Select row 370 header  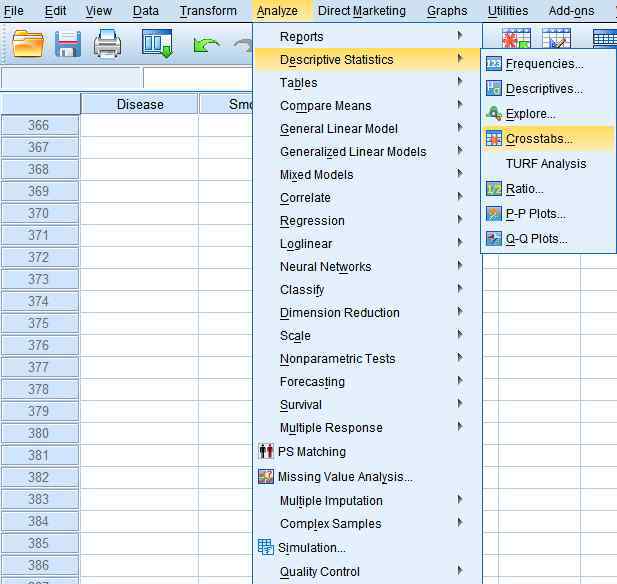coord(39,213)
